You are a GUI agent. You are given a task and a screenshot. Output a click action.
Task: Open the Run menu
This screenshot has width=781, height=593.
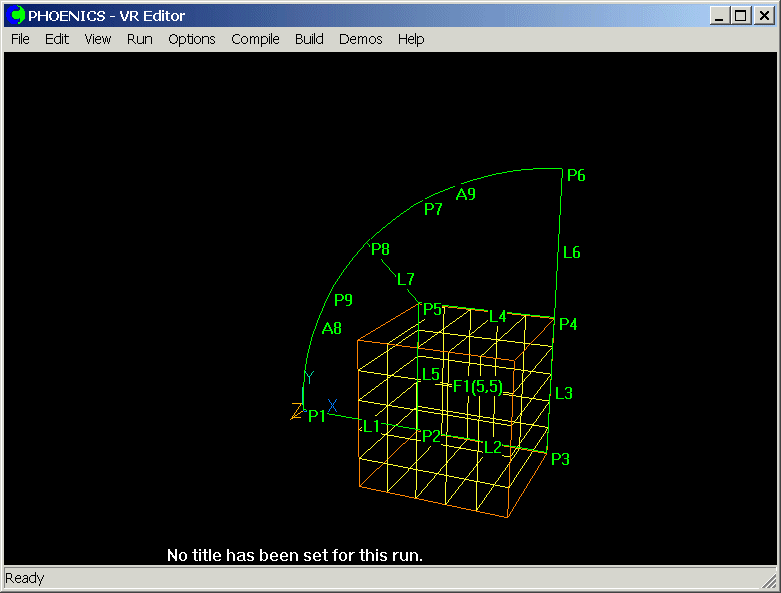coord(140,39)
